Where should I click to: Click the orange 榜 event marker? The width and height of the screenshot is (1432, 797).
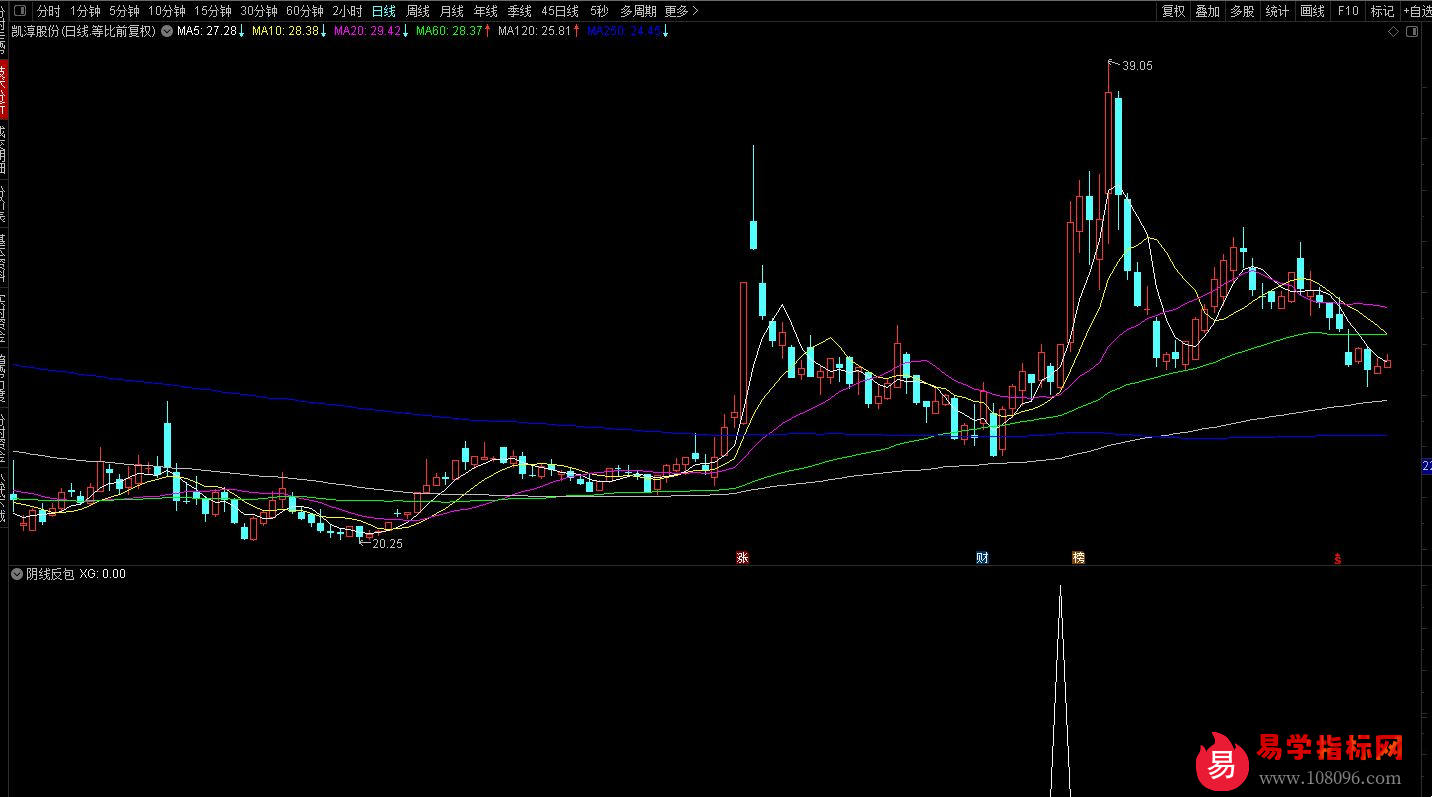[x=1078, y=558]
